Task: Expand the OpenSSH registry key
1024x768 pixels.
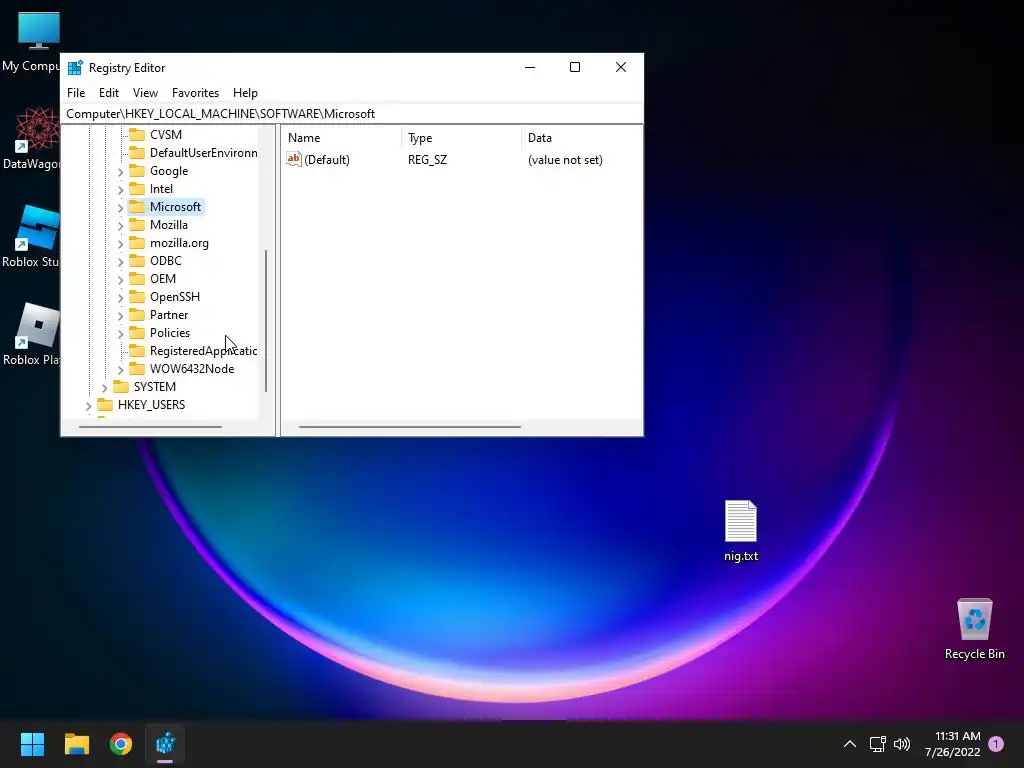Action: [120, 298]
